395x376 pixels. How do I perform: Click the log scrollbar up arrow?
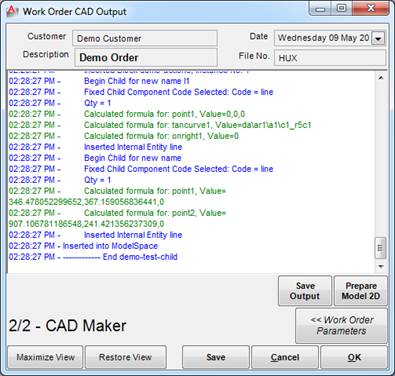381,78
